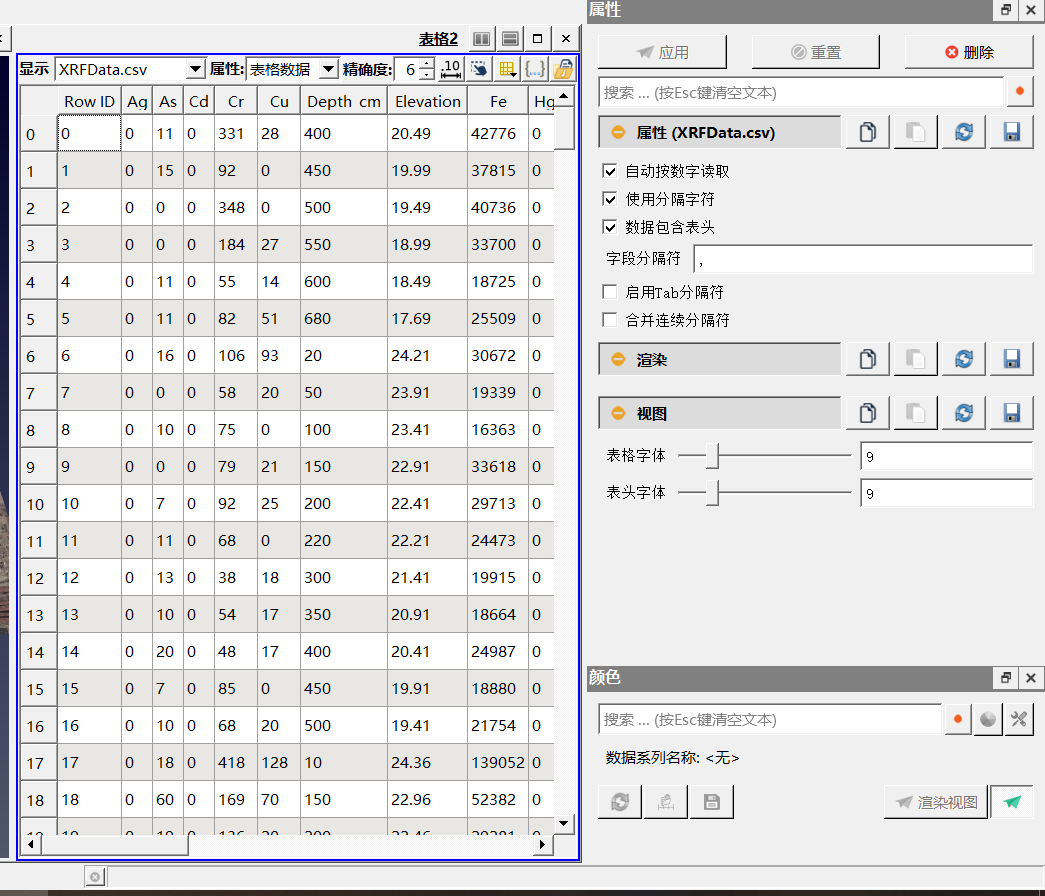Click the 应用 button
Image resolution: width=1045 pixels, height=896 pixels.
click(x=662, y=52)
